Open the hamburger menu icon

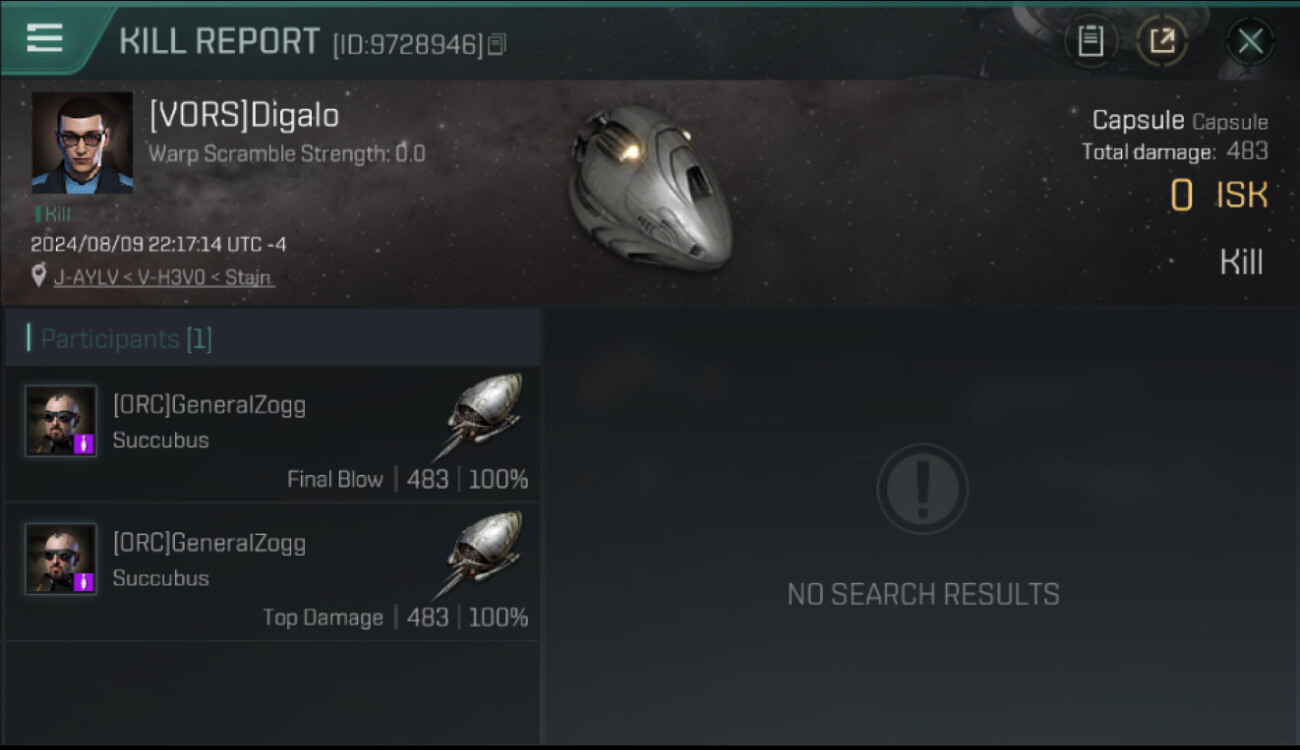click(45, 38)
